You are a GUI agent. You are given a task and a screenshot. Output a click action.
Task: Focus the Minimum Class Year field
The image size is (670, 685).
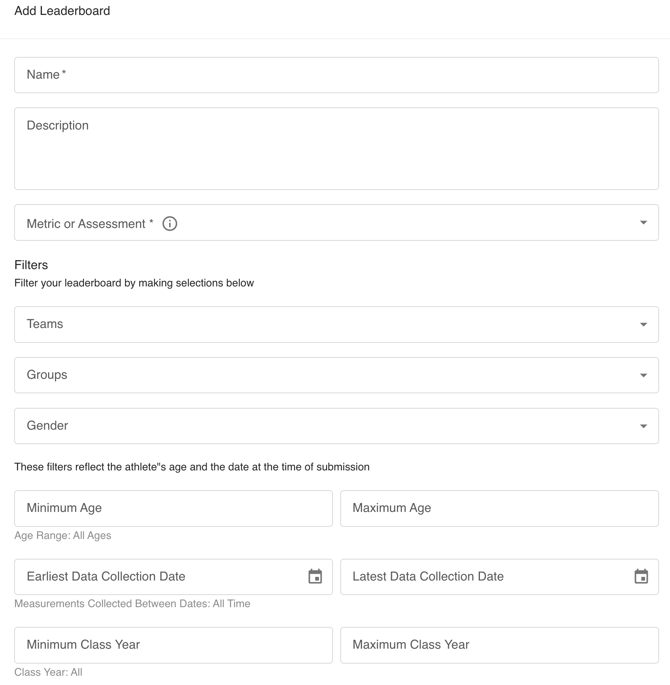pyautogui.click(x=173, y=645)
